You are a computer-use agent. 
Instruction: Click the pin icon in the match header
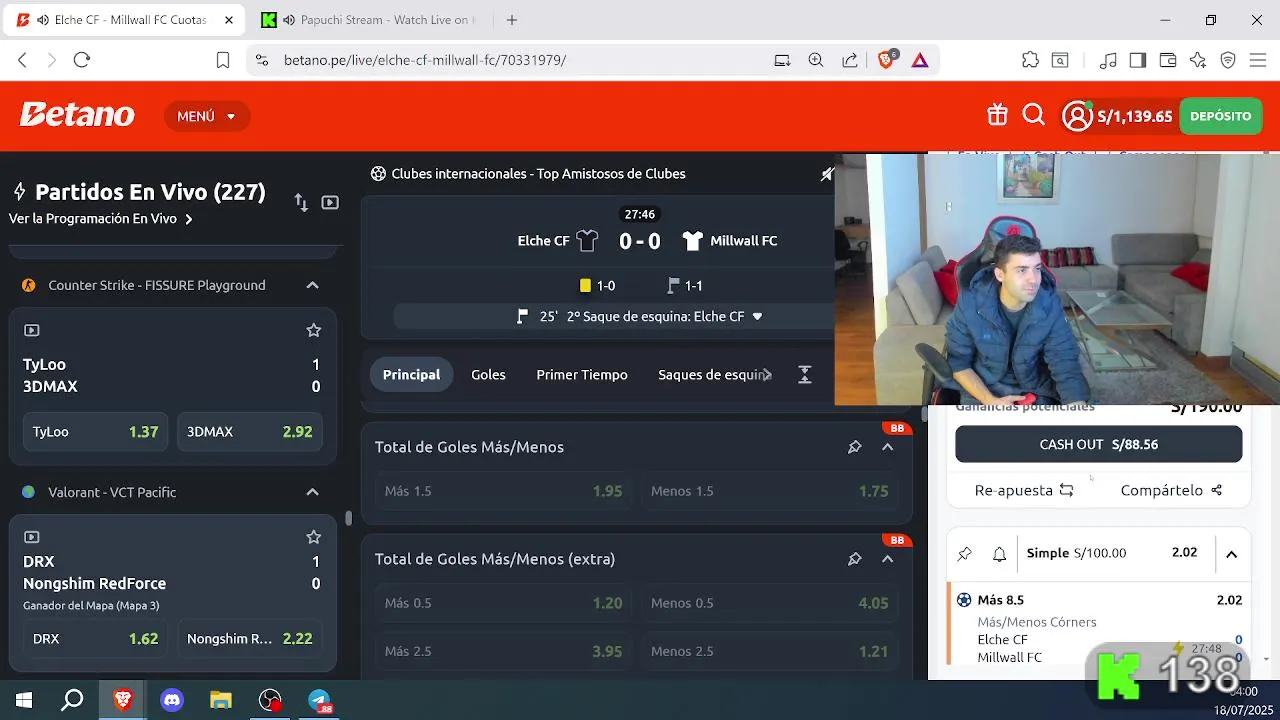click(x=826, y=174)
